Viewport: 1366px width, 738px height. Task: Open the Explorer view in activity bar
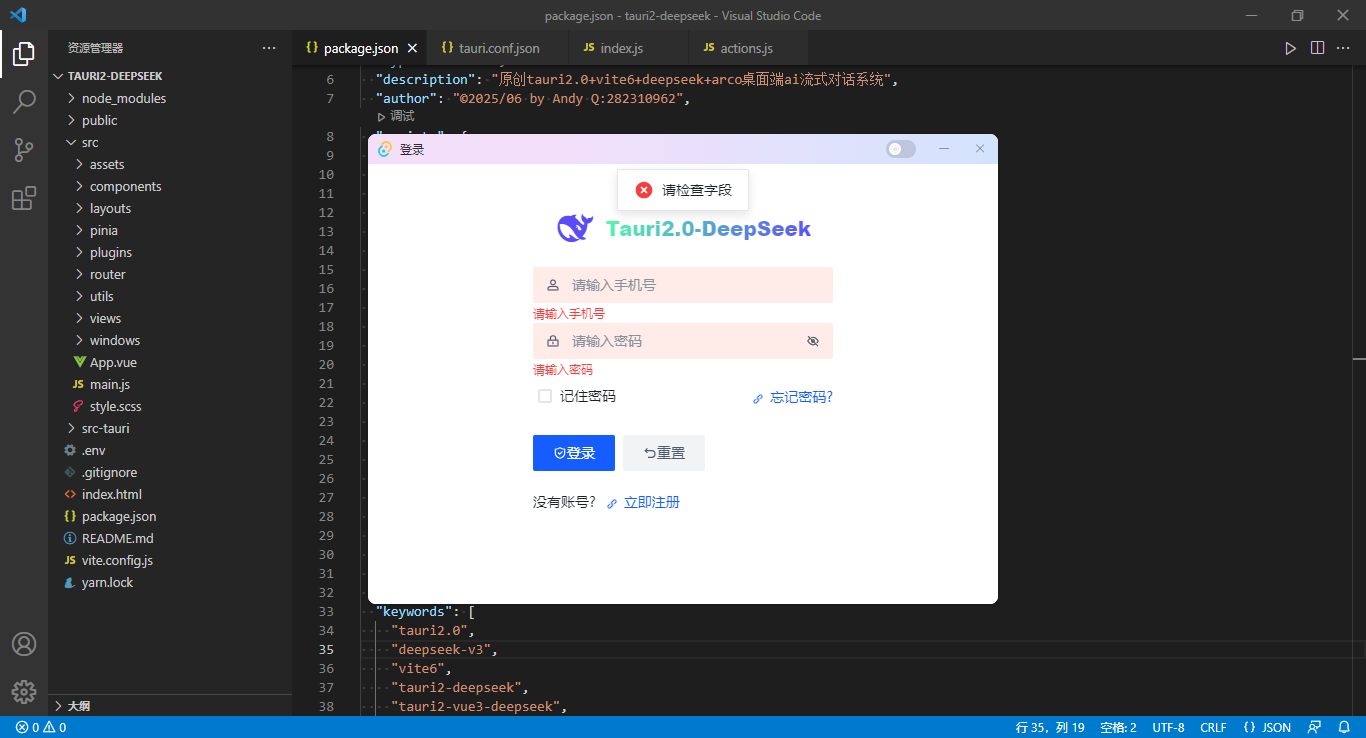(24, 54)
